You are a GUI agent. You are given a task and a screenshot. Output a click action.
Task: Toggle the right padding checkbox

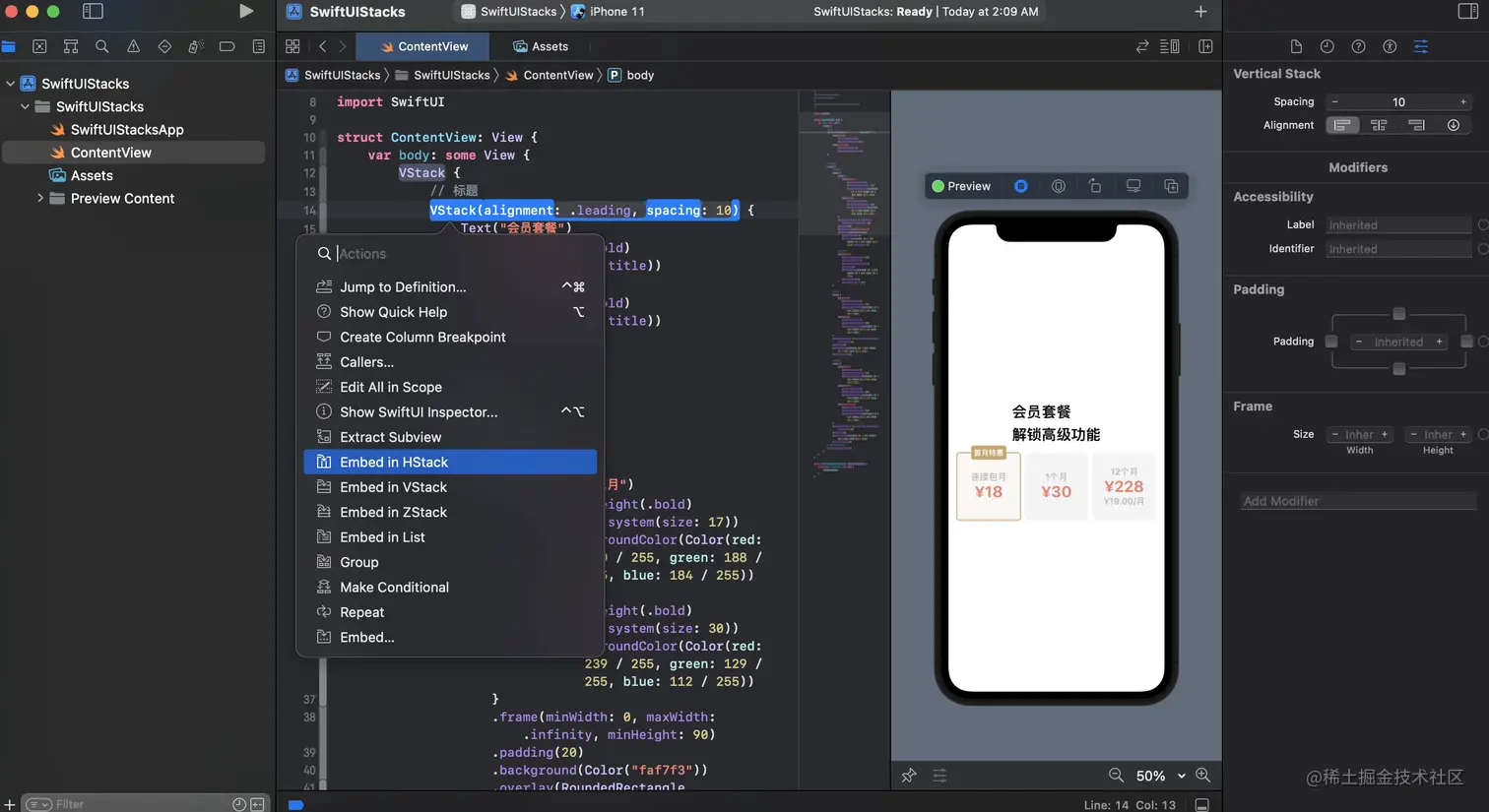[x=1466, y=342]
